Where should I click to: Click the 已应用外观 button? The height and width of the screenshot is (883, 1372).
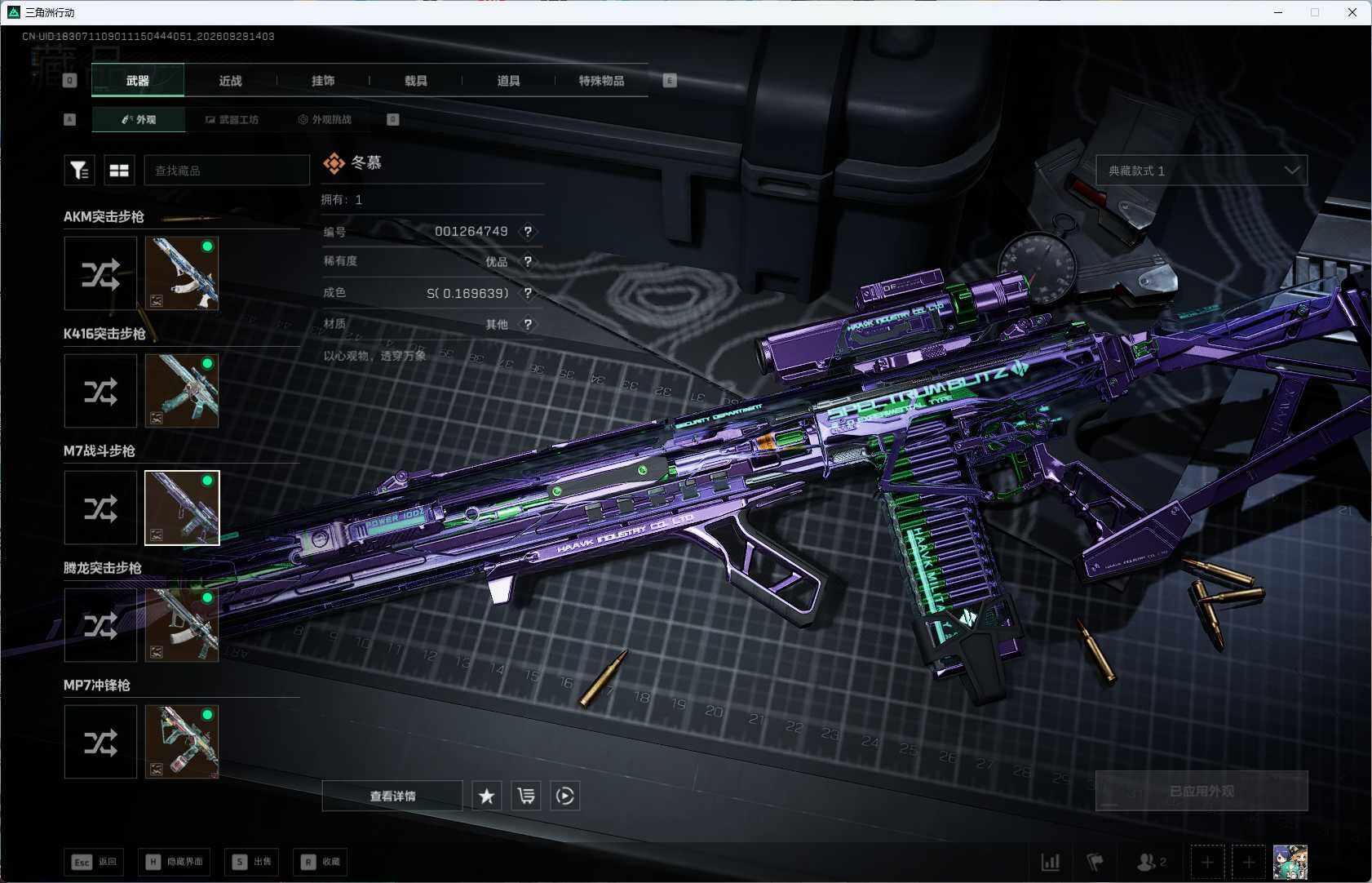pyautogui.click(x=1202, y=791)
